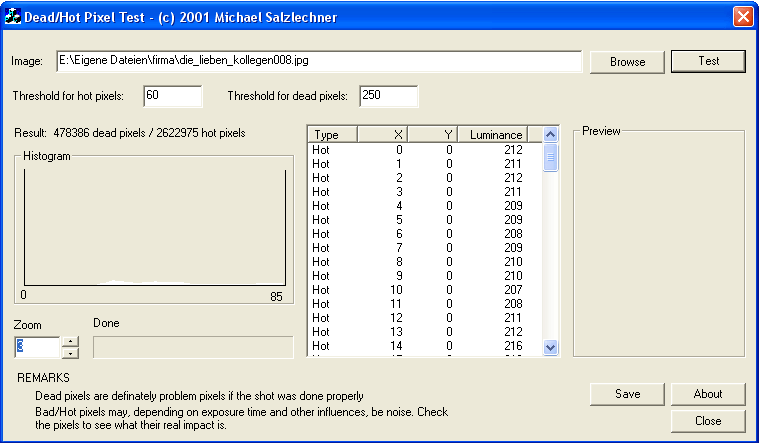
Task: Click the Save button
Action: 627,394
